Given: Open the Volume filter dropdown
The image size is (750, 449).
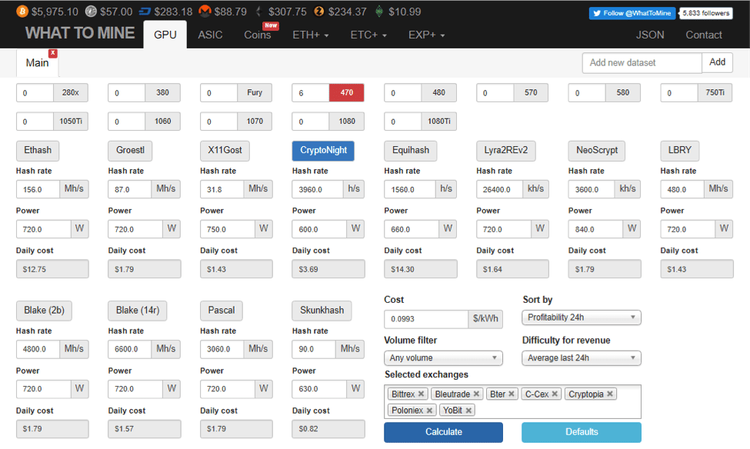Looking at the screenshot, I should click(x=443, y=358).
